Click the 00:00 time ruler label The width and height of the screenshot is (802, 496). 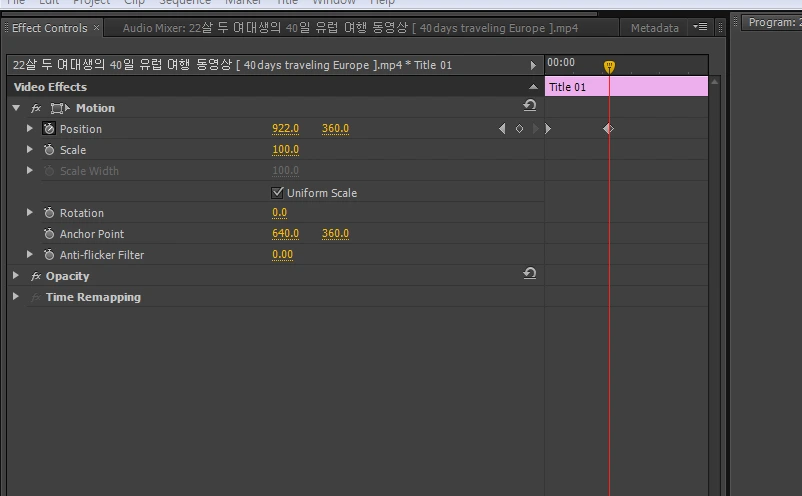pos(561,62)
